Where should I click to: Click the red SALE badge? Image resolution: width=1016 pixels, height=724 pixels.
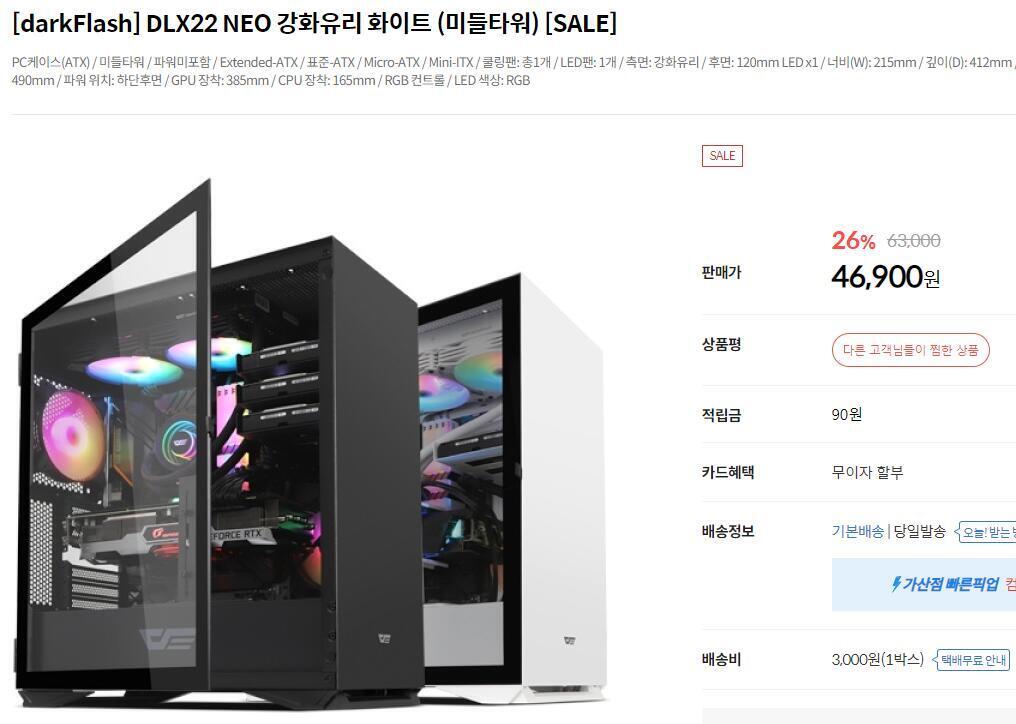722,156
